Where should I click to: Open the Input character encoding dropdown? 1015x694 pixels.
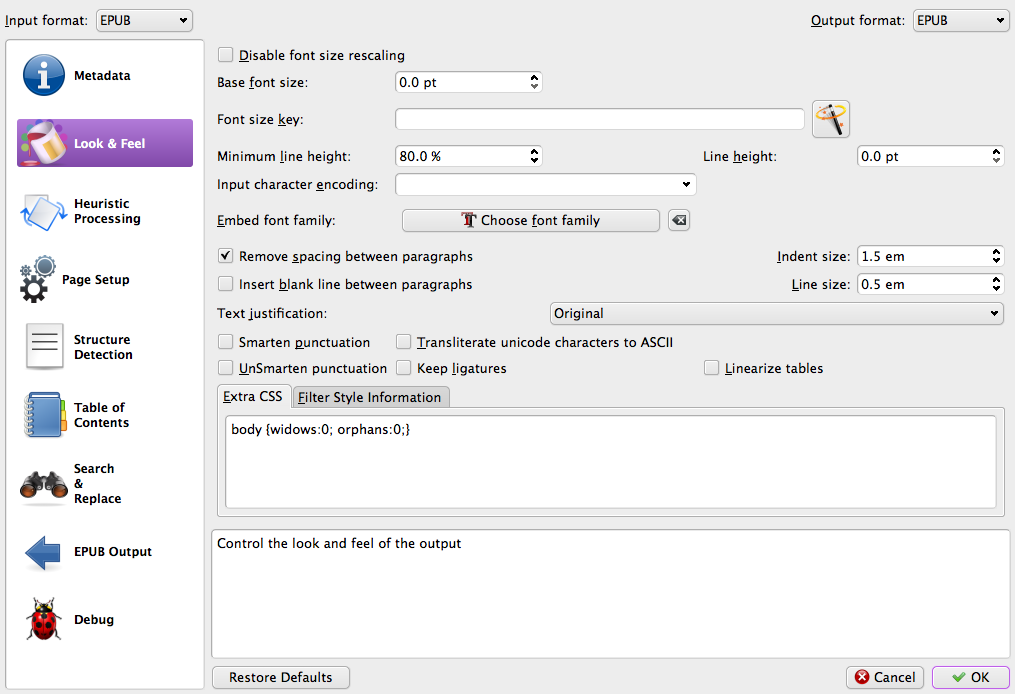tap(546, 184)
